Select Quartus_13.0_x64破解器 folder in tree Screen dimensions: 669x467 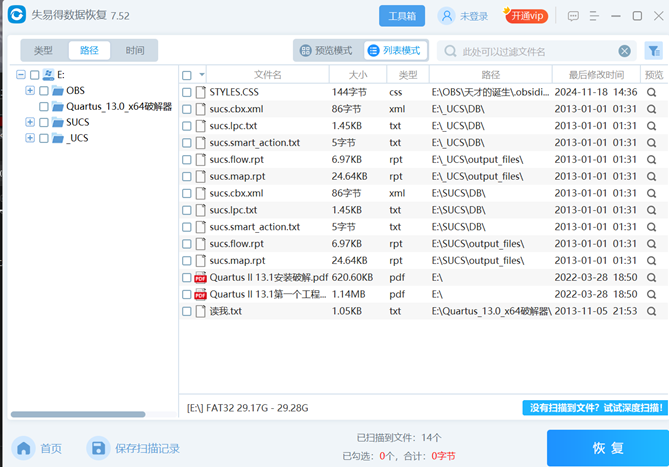pos(119,107)
